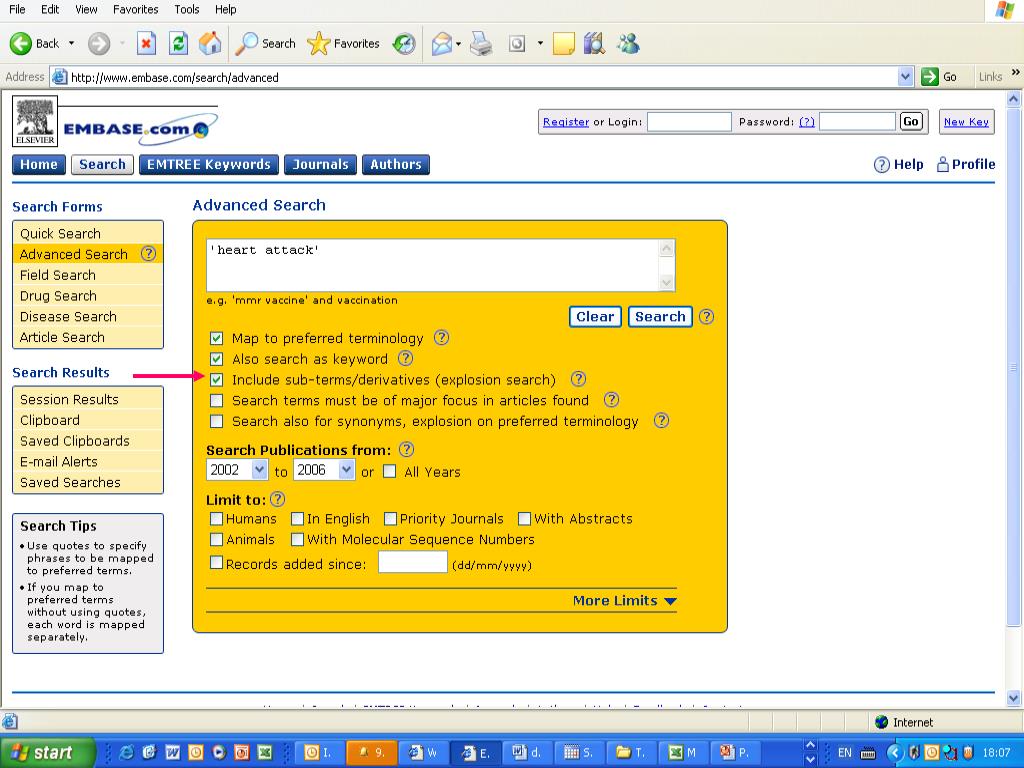Switch to EMTREE Keywords tab
The height and width of the screenshot is (768, 1024).
(209, 165)
